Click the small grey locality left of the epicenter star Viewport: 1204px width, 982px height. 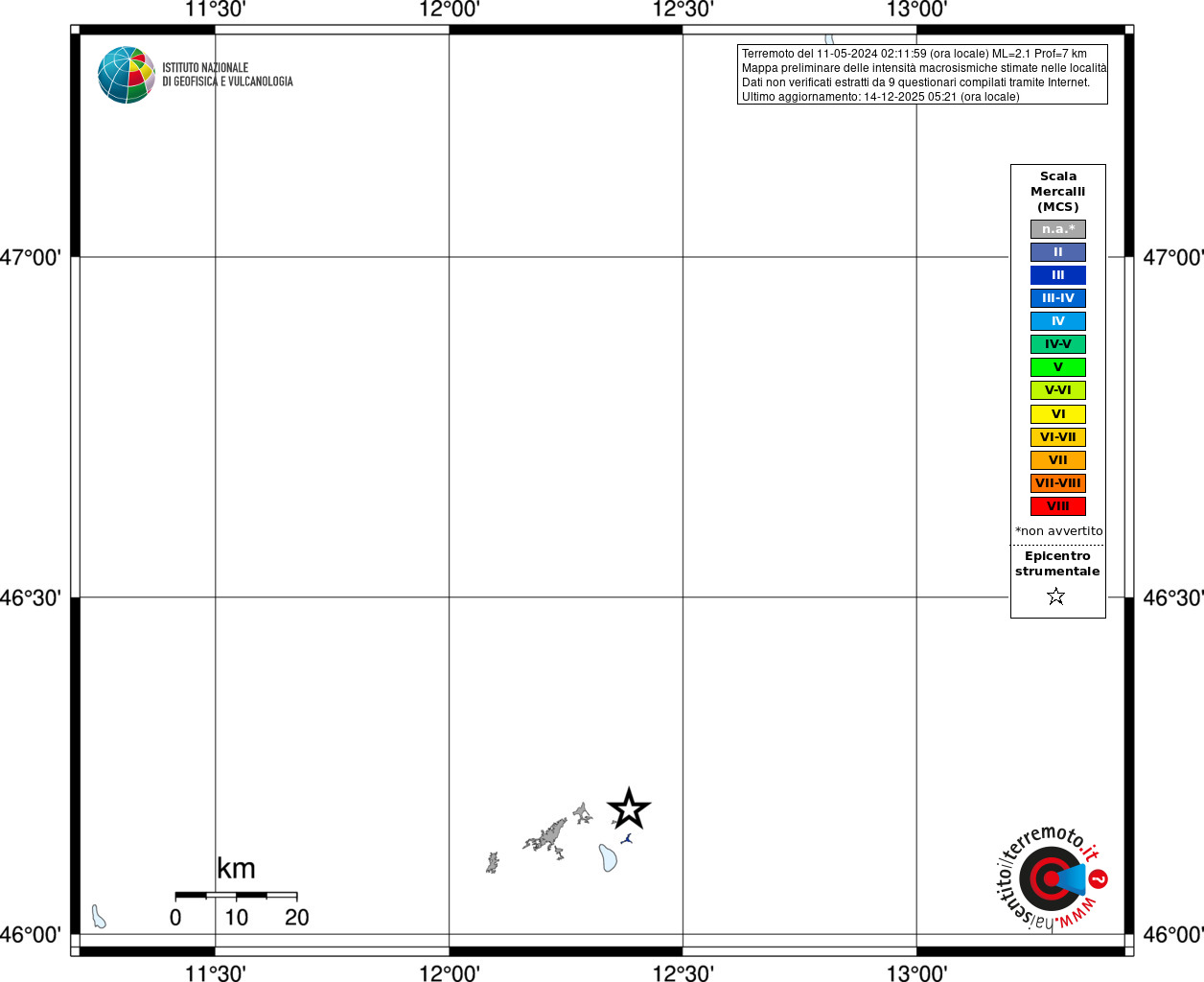[582, 814]
